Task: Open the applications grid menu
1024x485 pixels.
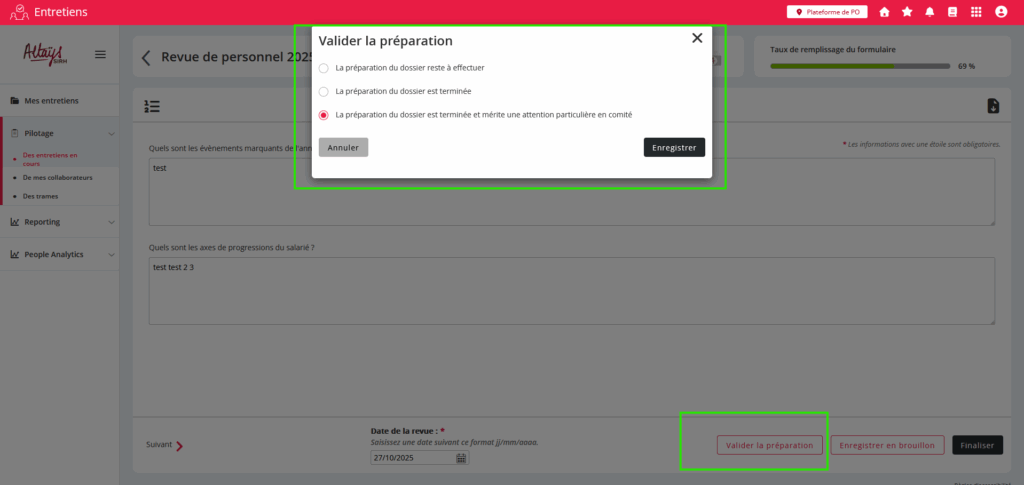Action: tap(976, 12)
